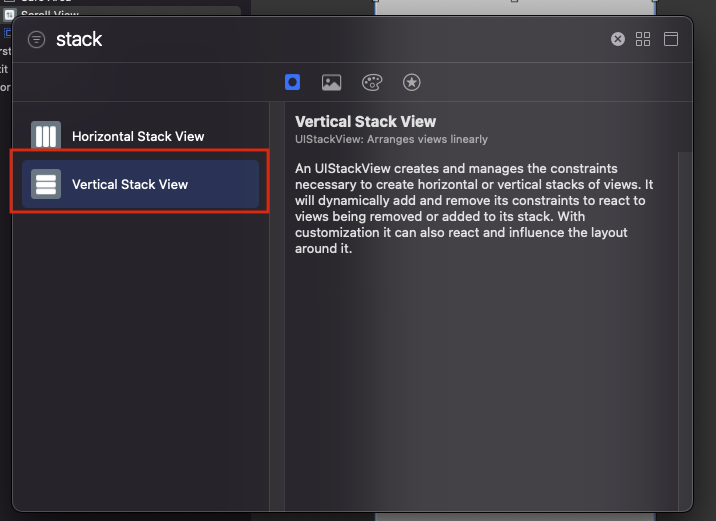This screenshot has height=521, width=716.
Task: Show the Snippets star library tab
Action: coord(411,83)
